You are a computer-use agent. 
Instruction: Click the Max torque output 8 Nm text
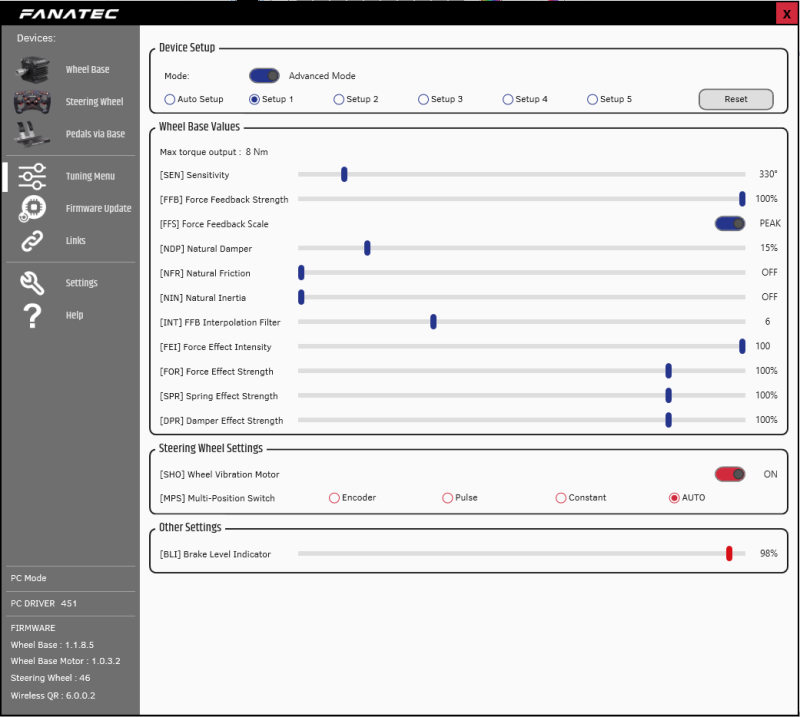tap(214, 152)
